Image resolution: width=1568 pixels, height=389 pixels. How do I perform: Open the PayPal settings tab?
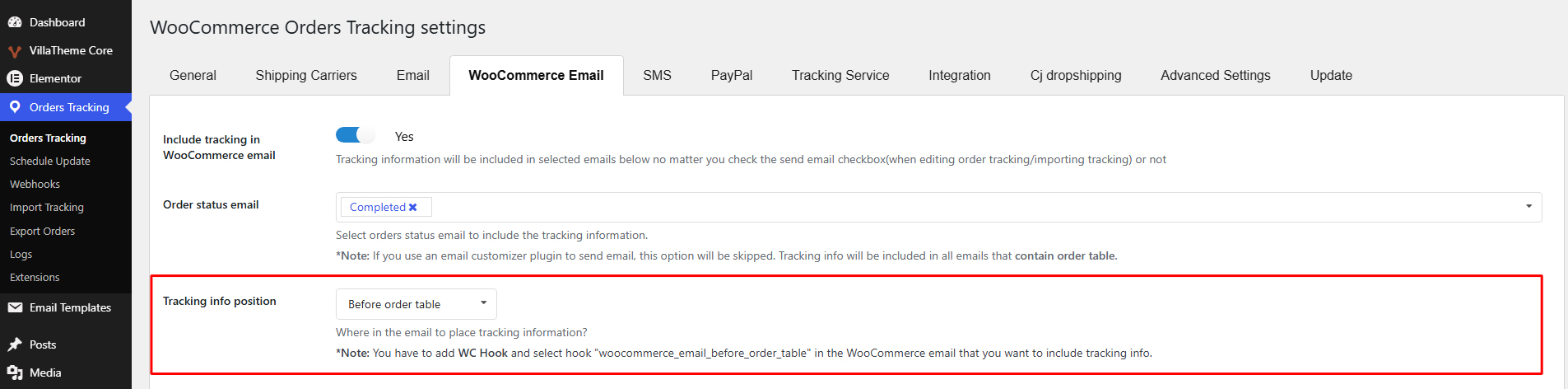tap(732, 75)
